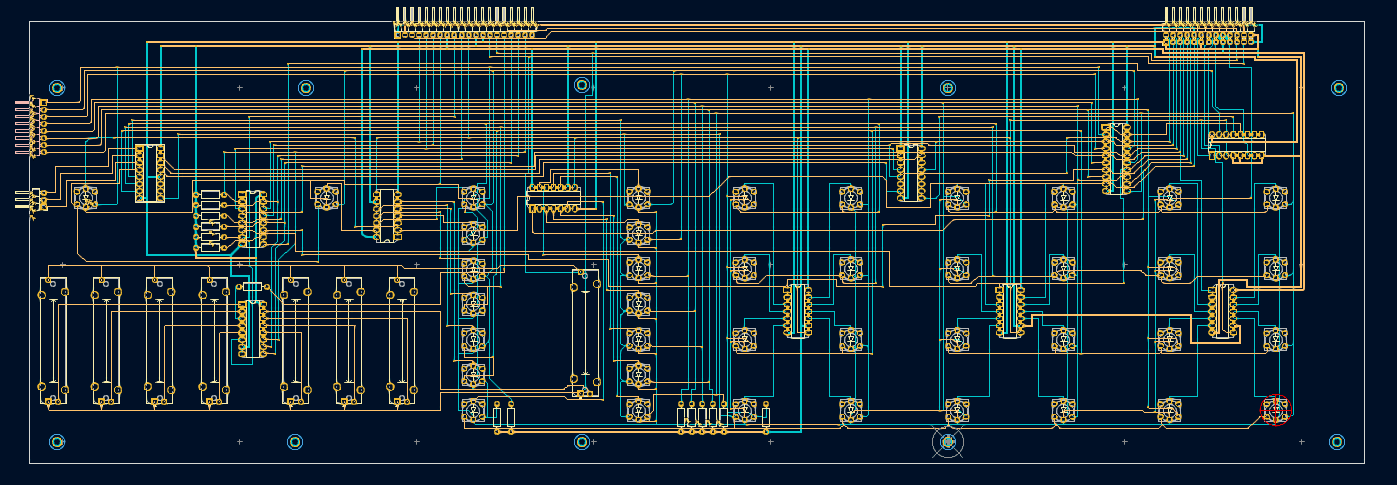
Task: Select the top-right corner mounting hole
Action: [1339, 88]
